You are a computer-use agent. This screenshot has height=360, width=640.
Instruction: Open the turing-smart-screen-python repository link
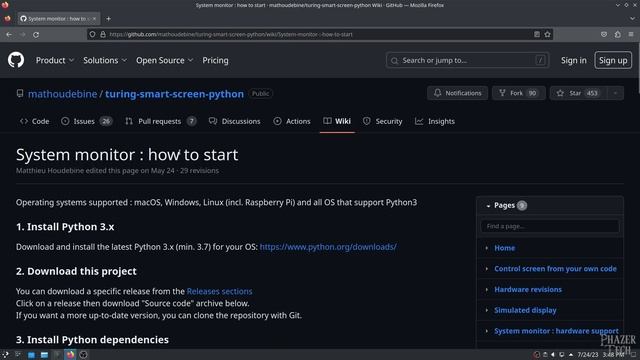[x=174, y=94]
